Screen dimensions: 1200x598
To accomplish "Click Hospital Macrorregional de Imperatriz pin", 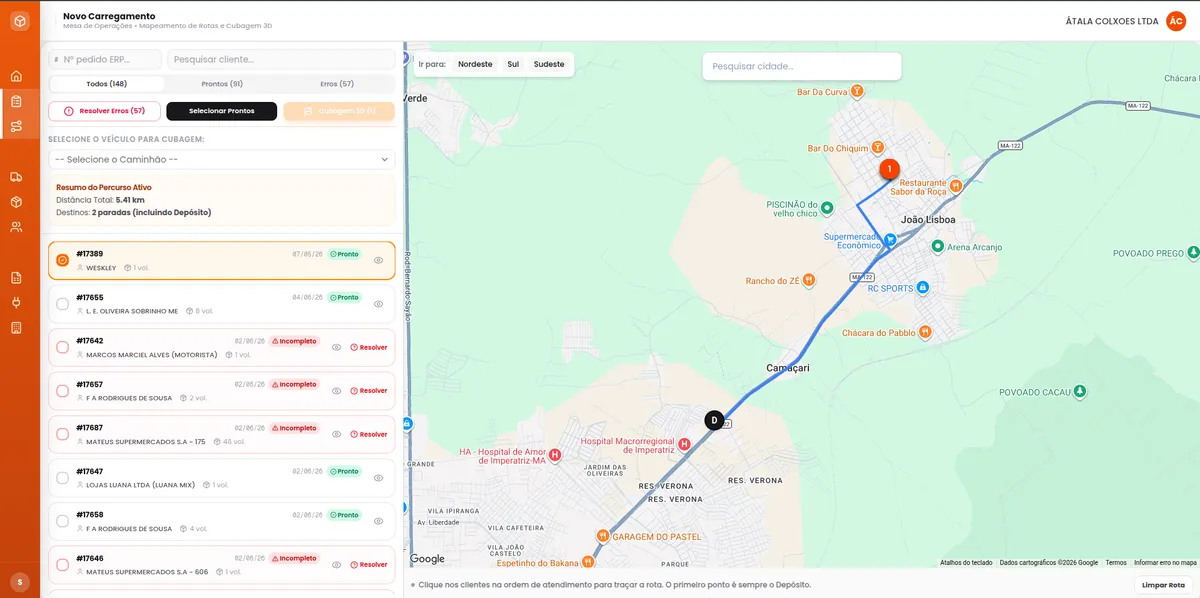I will (x=684, y=444).
